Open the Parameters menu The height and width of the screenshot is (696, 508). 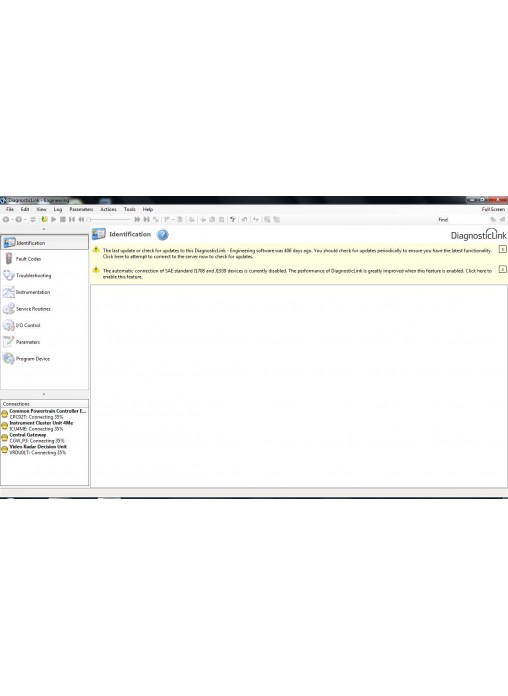click(x=81, y=209)
